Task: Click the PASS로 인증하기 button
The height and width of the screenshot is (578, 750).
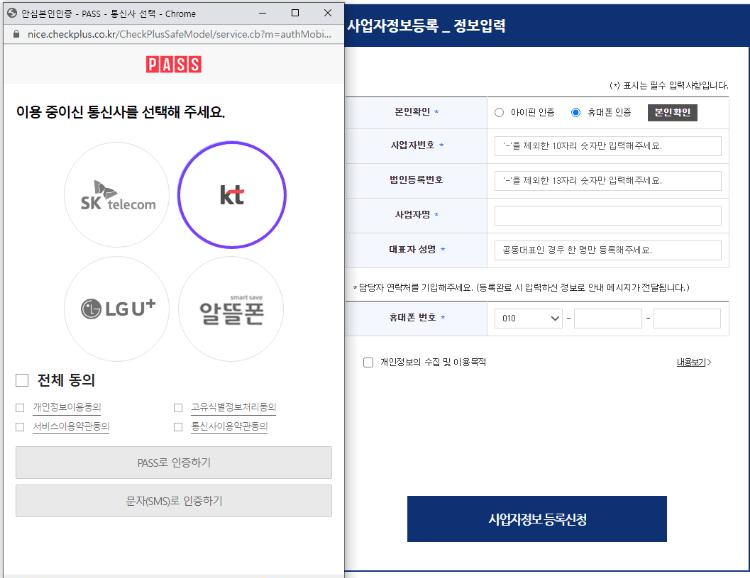Action: pos(174,463)
